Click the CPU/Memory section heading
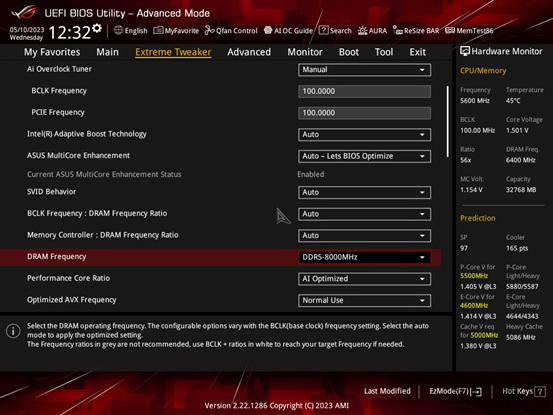 click(x=483, y=71)
